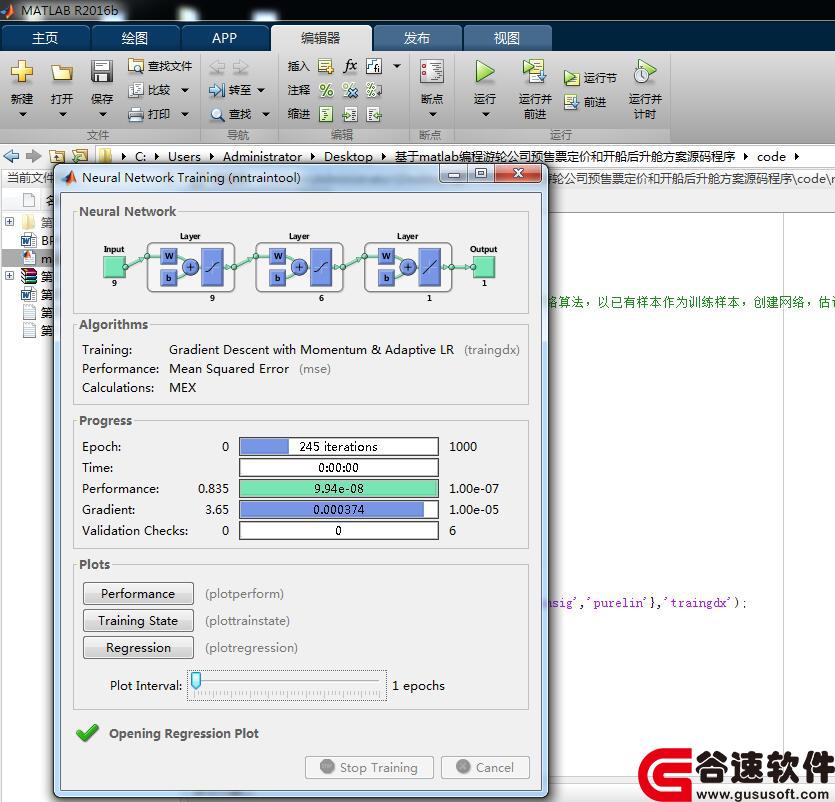The image size is (835, 802).
Task: Expand the 比较 dropdown arrow
Action: click(x=185, y=90)
